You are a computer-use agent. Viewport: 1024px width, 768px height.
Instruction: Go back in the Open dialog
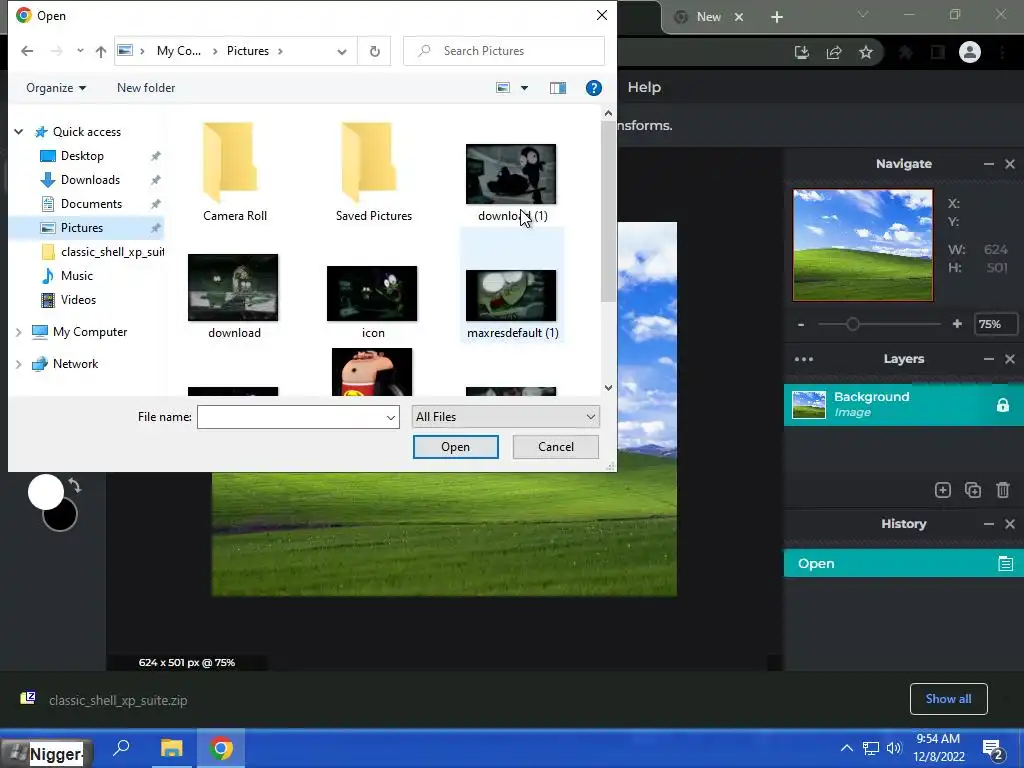27,51
